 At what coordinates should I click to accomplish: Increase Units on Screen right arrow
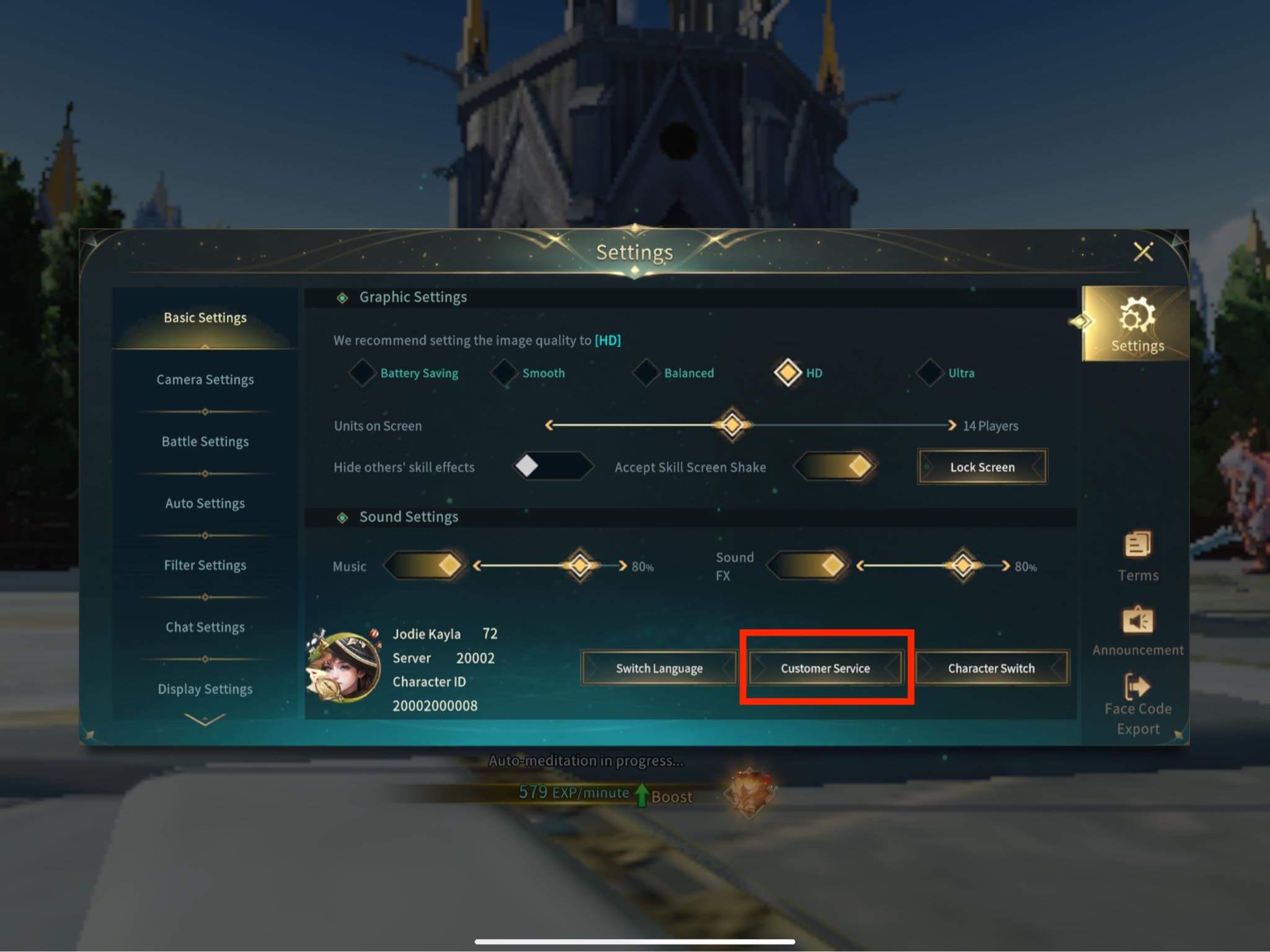952,425
